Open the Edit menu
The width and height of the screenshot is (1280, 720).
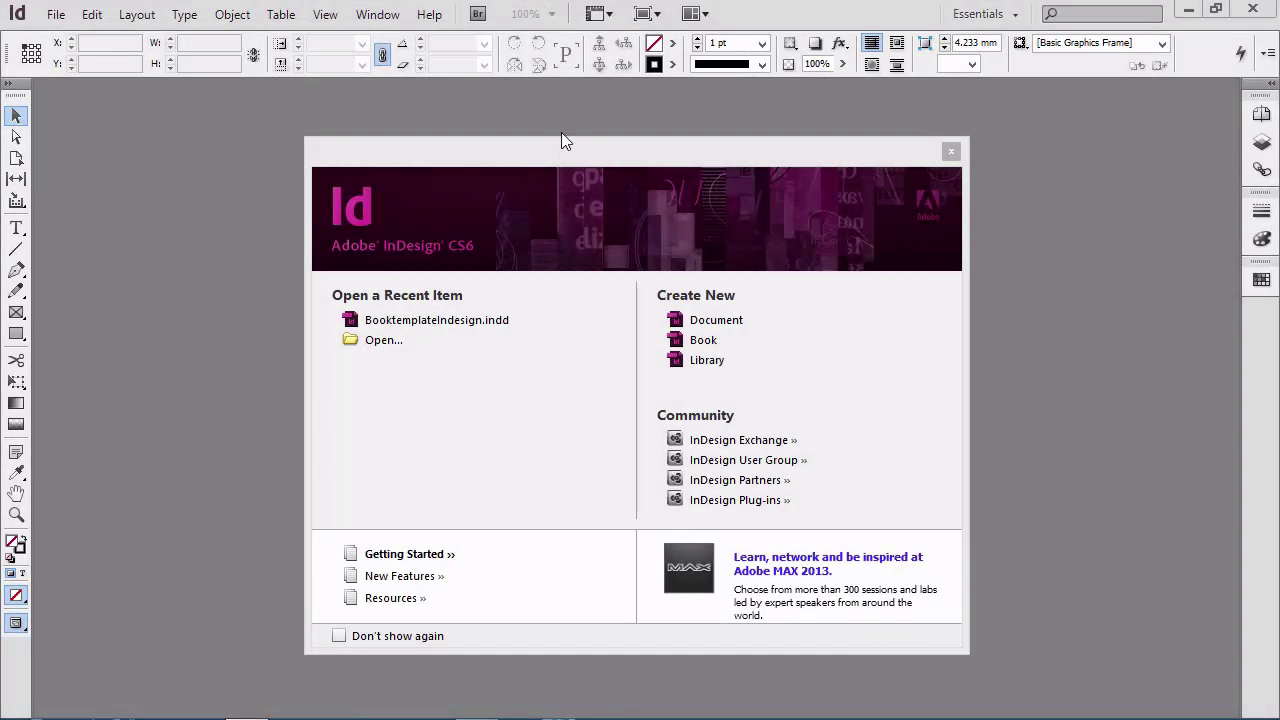click(x=92, y=14)
